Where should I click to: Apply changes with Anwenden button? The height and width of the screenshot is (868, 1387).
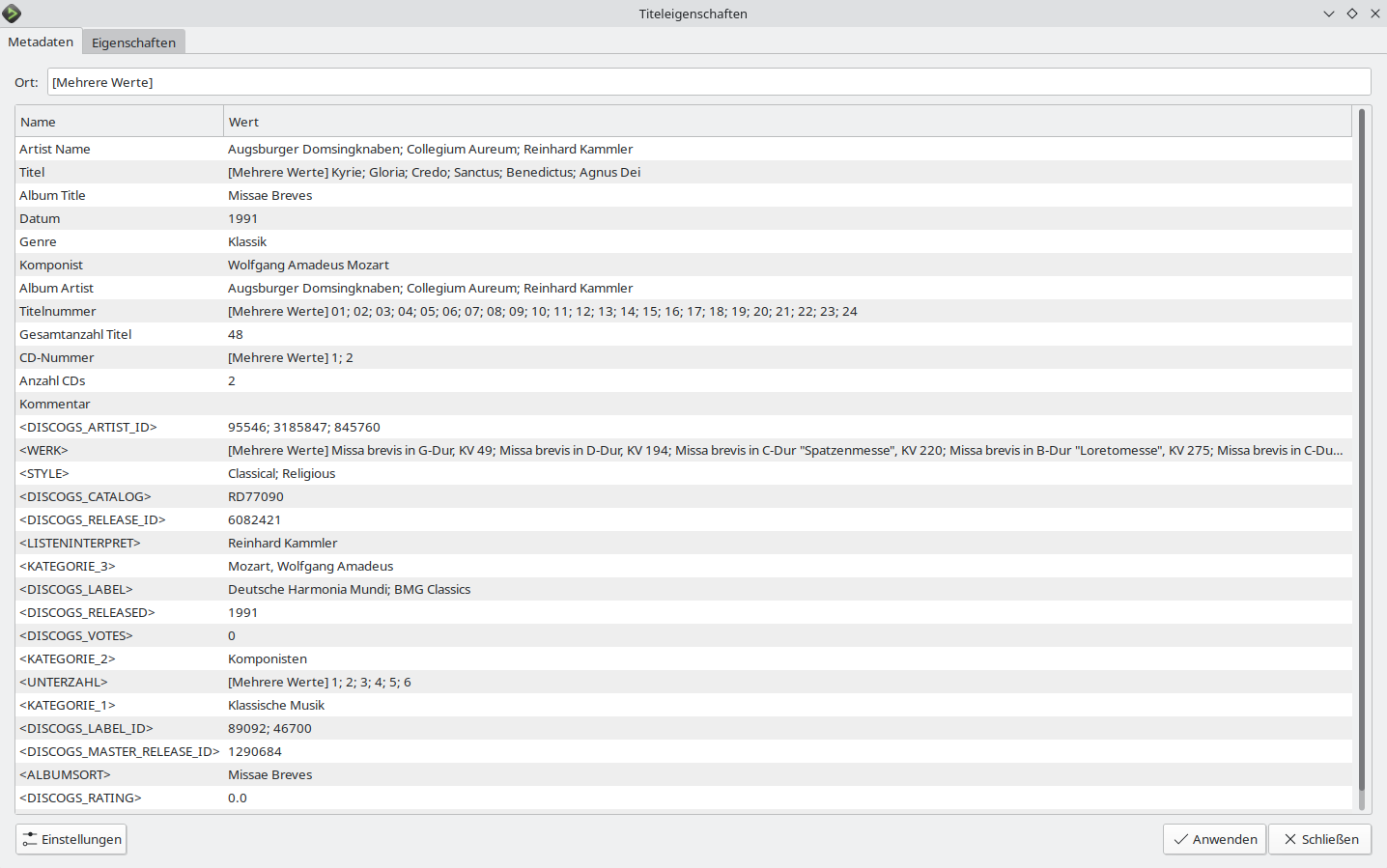pyautogui.click(x=1214, y=839)
